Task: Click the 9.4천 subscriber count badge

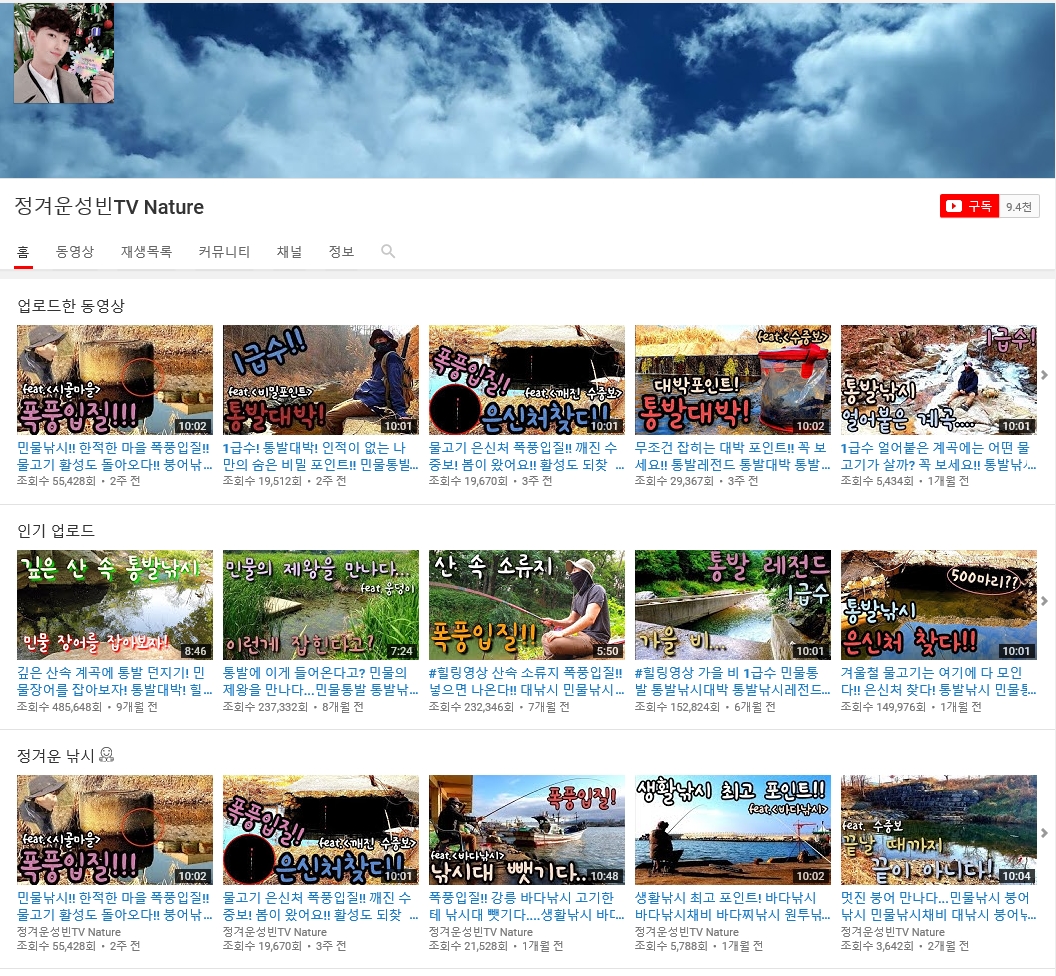Action: tap(1020, 206)
